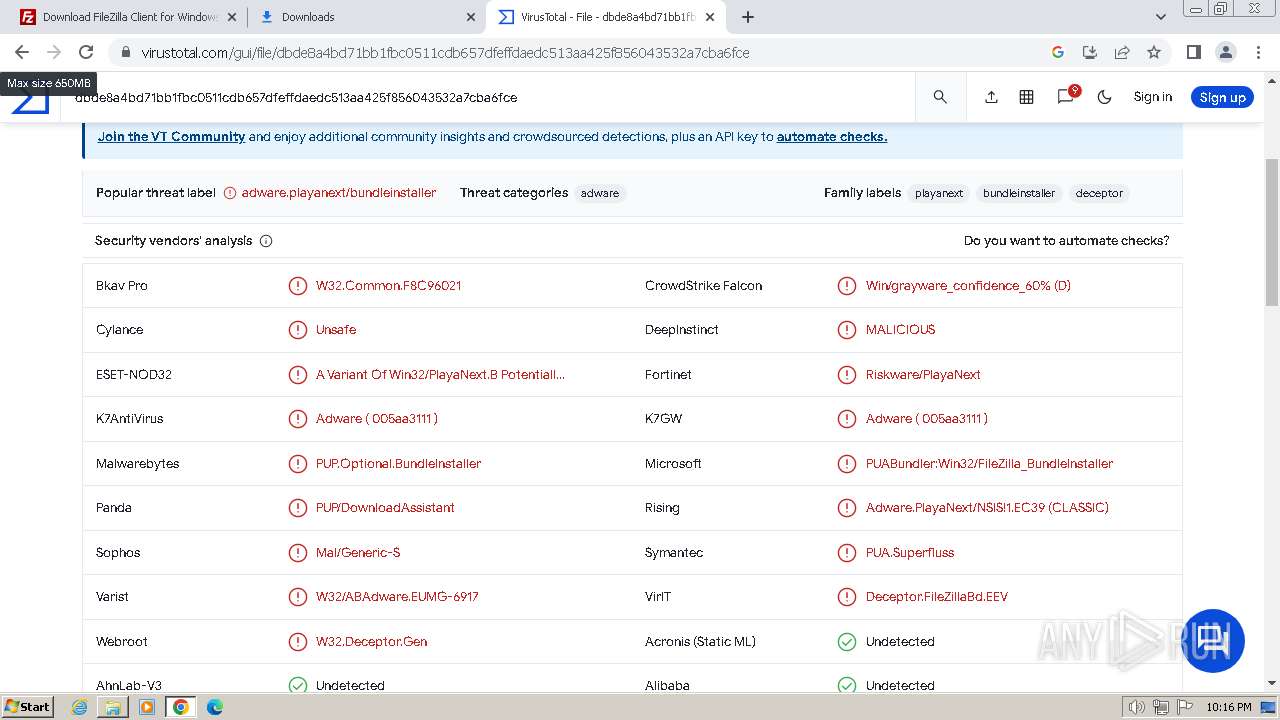Viewport: 1280px width, 720px height.
Task: Click CrowdStrike Falcon Win/grayware_confidence_60% result
Action: click(x=968, y=286)
